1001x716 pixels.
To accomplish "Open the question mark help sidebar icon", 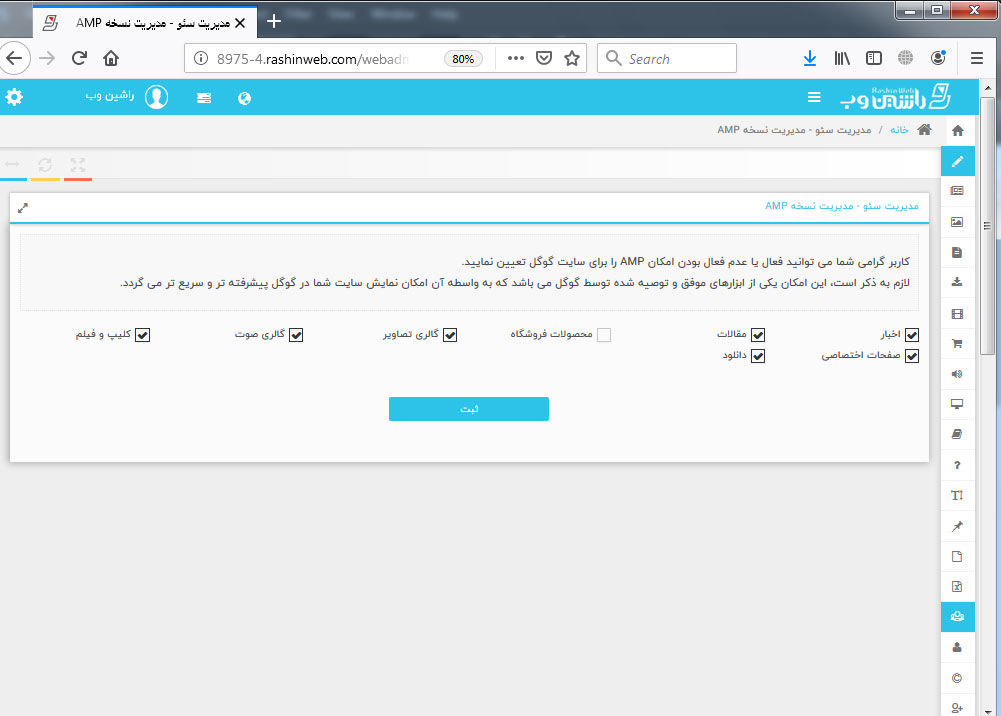I will pos(957,465).
